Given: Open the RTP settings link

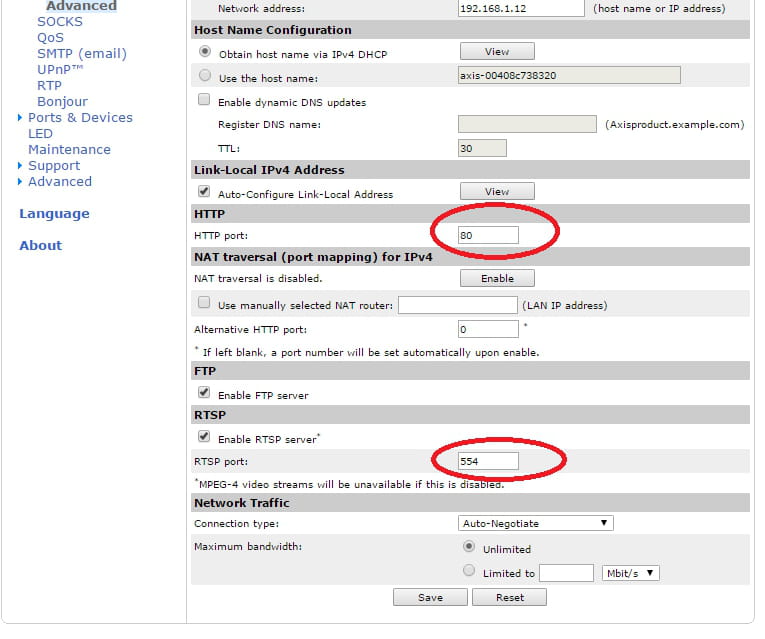Looking at the screenshot, I should (49, 85).
